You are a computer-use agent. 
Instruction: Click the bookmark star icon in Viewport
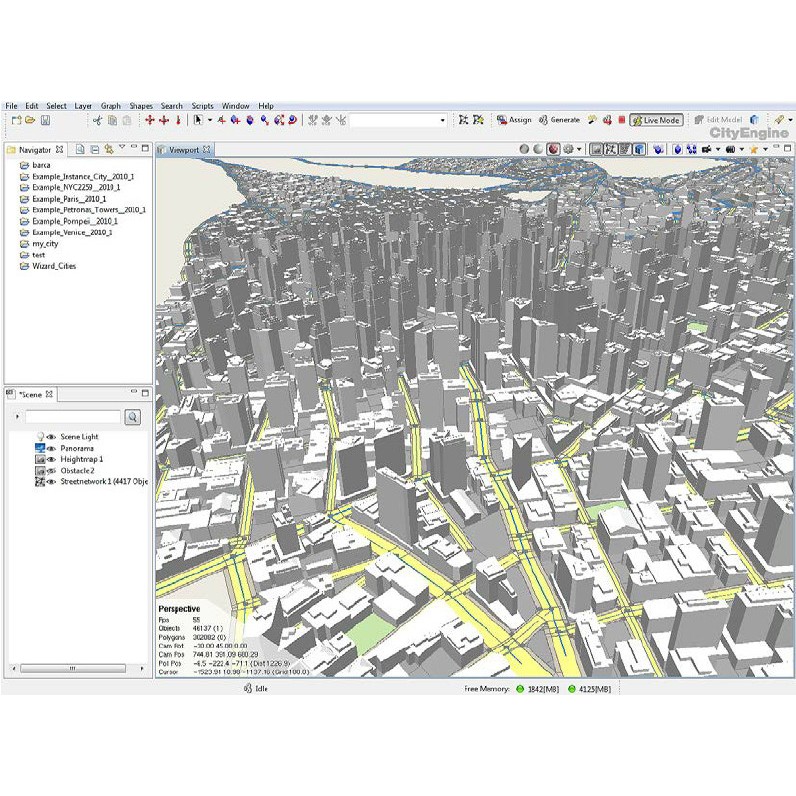(x=754, y=149)
